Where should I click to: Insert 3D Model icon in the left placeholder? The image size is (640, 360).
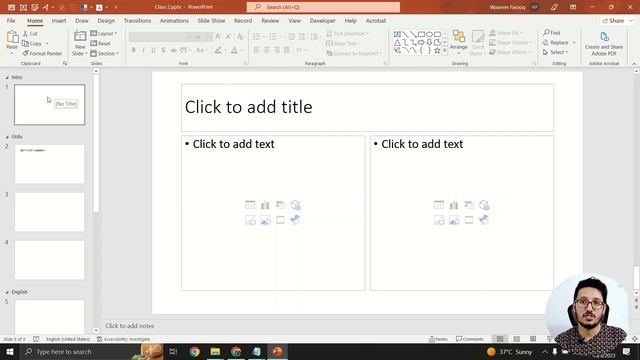coord(296,205)
